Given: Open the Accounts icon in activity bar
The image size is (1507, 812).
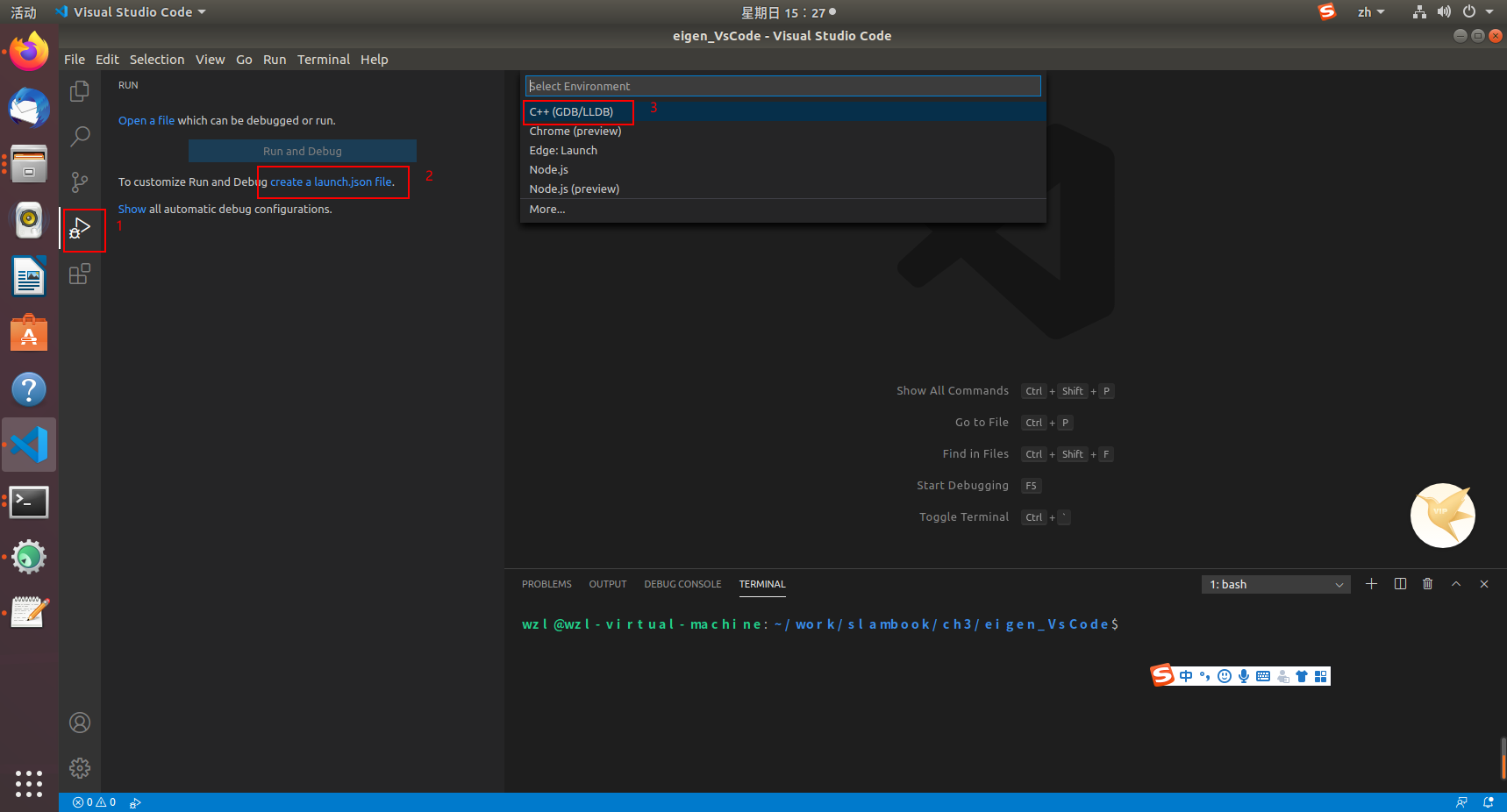Looking at the screenshot, I should coord(80,723).
